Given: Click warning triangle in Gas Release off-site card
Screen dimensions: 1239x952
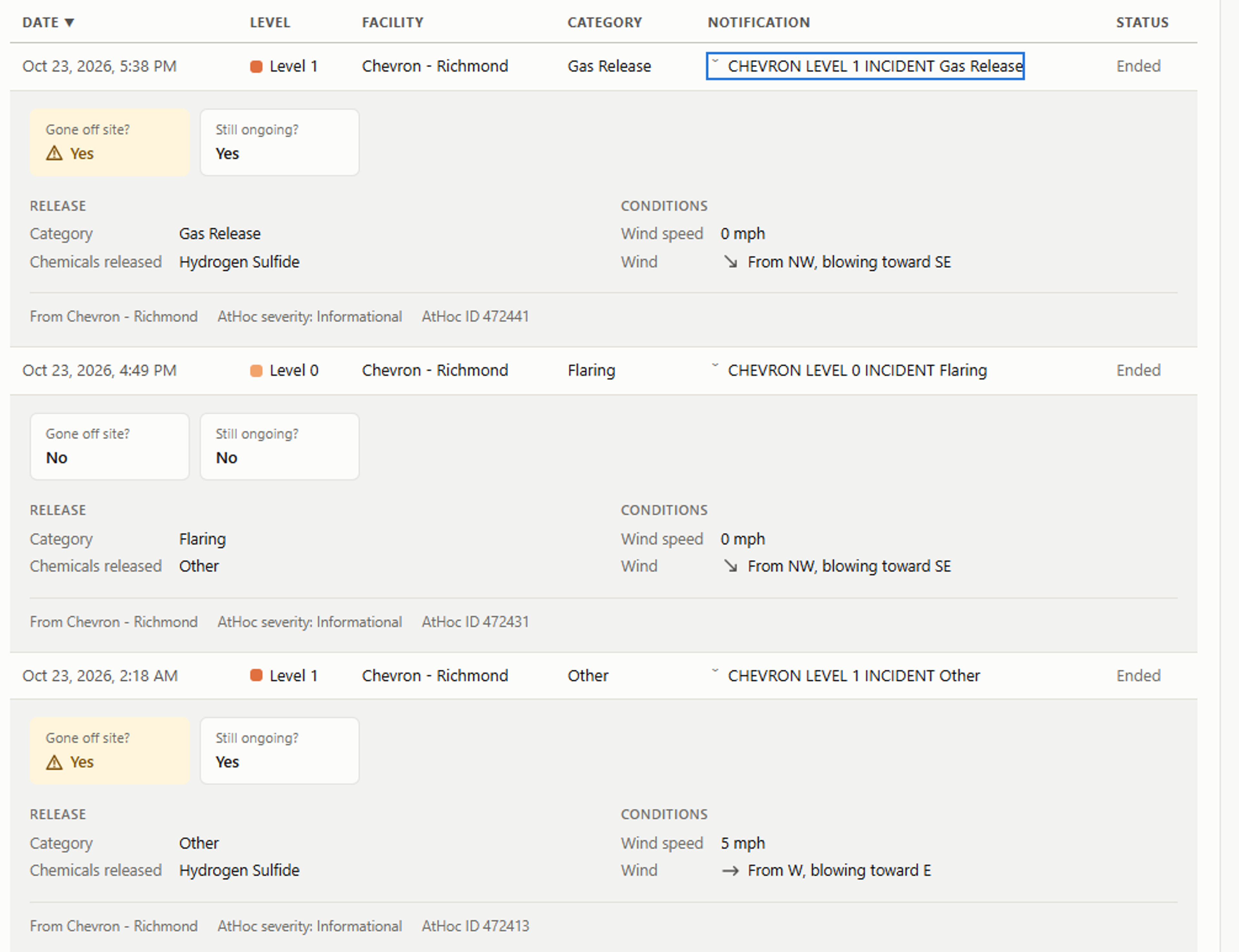Looking at the screenshot, I should point(55,154).
